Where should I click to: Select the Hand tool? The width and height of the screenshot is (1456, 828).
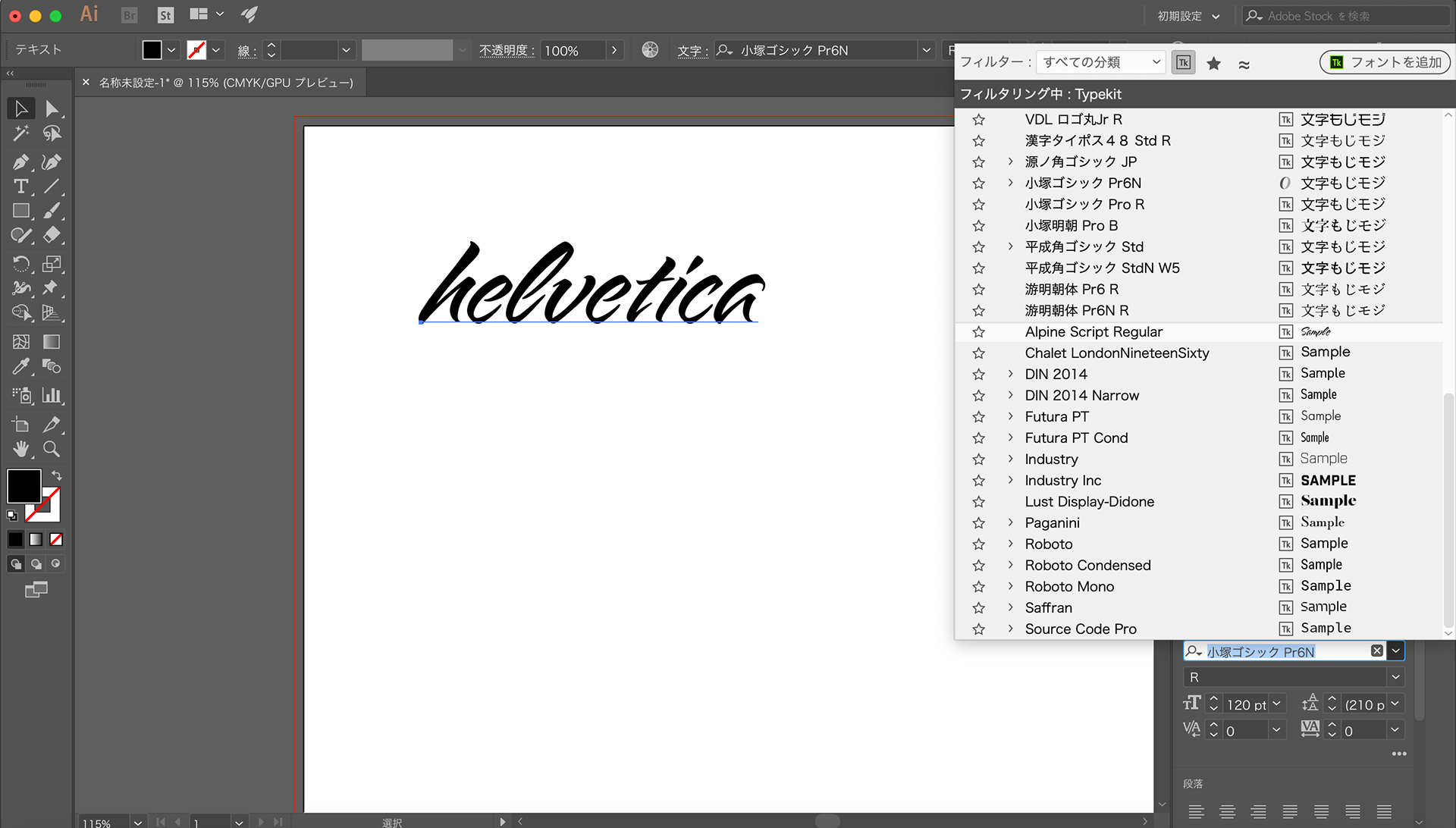coord(21,449)
